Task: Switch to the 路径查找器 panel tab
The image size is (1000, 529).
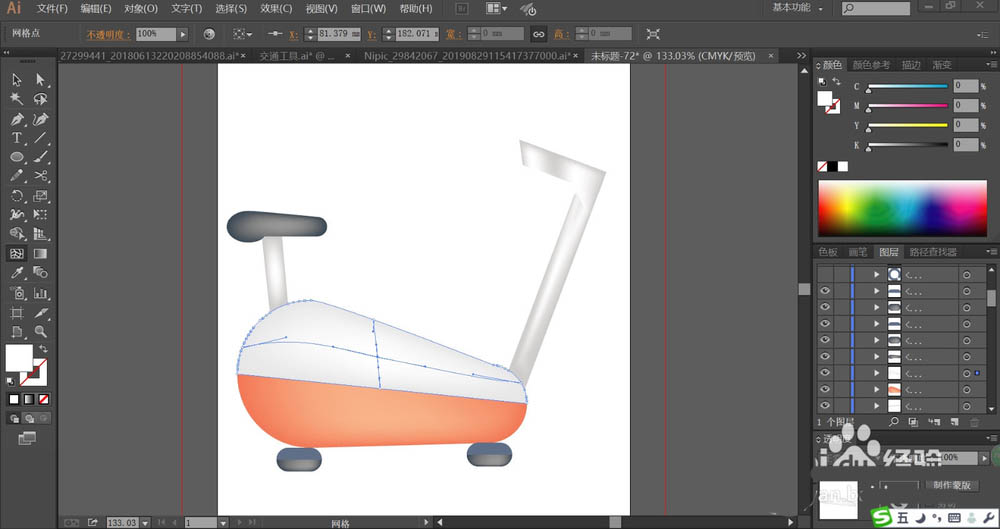Action: click(933, 252)
